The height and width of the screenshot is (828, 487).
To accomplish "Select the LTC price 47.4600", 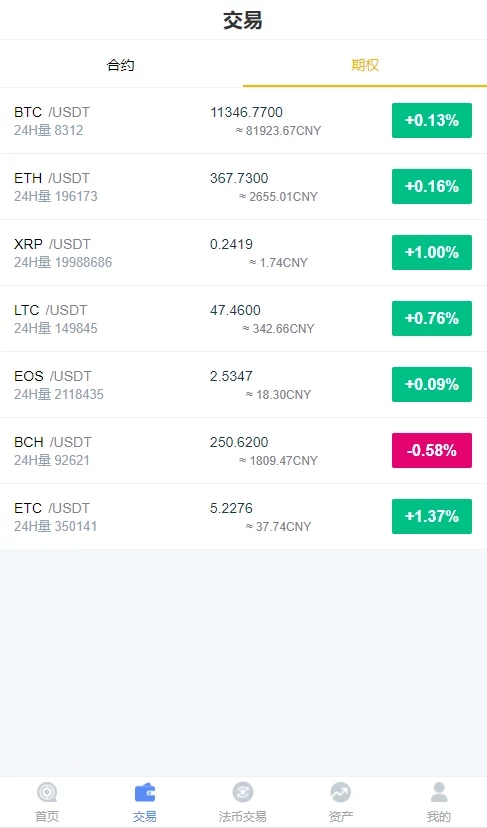I will (x=235, y=310).
